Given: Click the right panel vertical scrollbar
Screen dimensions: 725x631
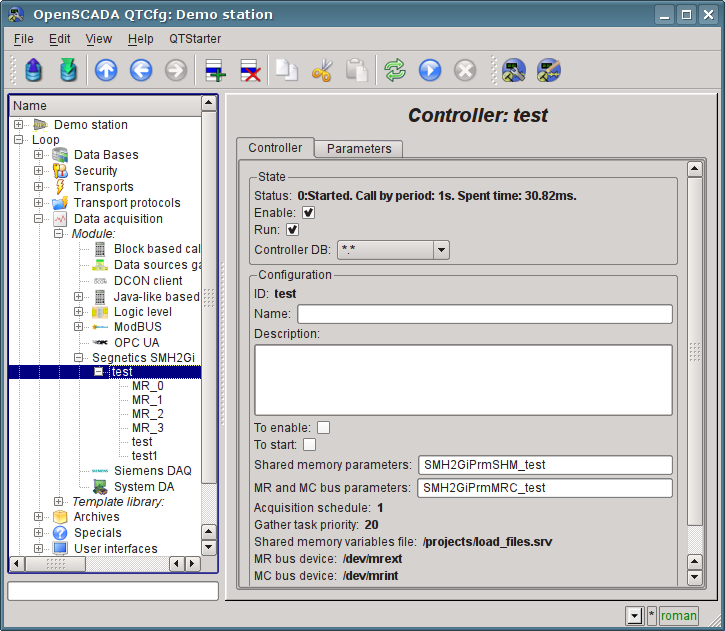Looking at the screenshot, I should tap(695, 350).
